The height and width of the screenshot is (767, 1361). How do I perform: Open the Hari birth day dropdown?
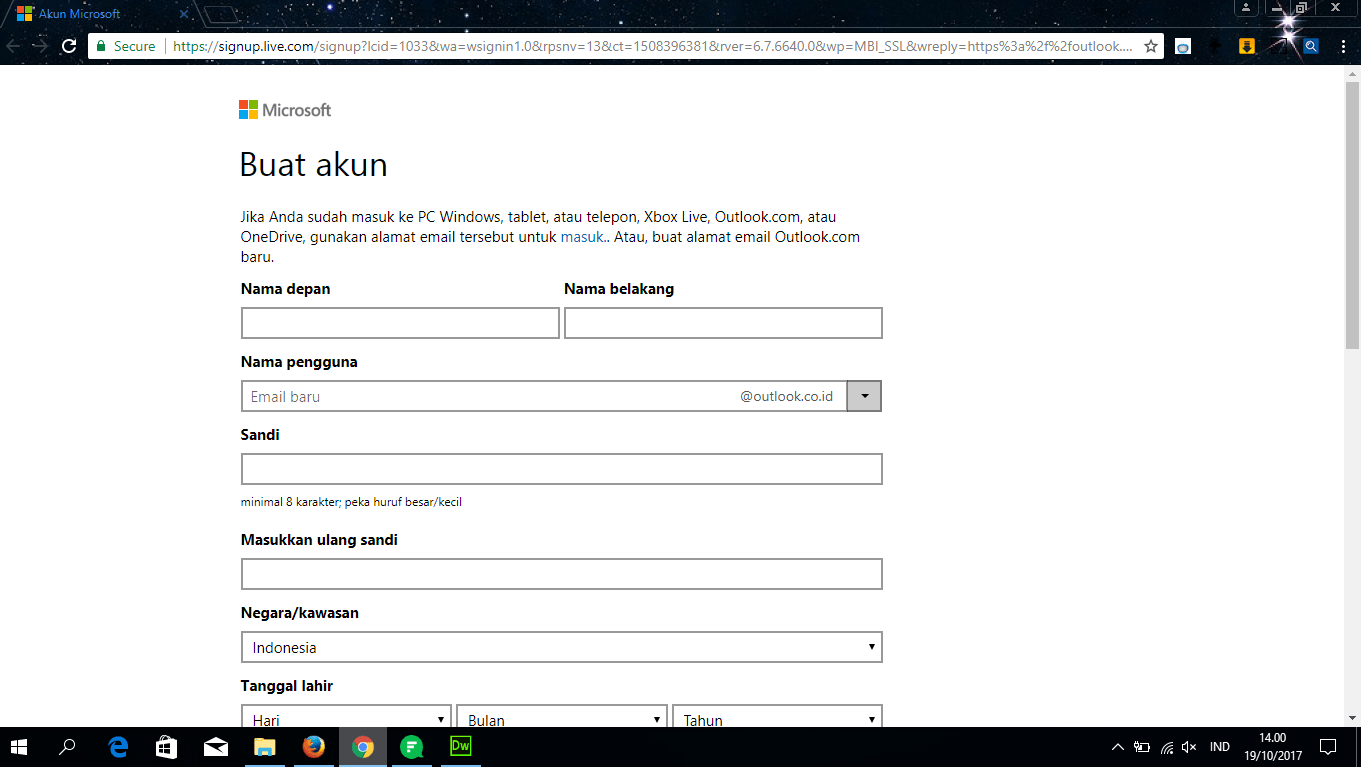click(x=346, y=716)
